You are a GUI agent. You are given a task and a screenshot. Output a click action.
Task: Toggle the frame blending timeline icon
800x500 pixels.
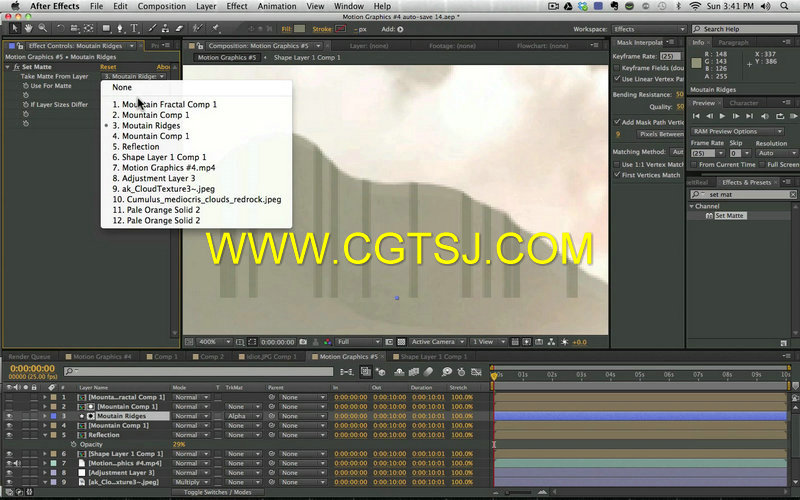point(414,372)
